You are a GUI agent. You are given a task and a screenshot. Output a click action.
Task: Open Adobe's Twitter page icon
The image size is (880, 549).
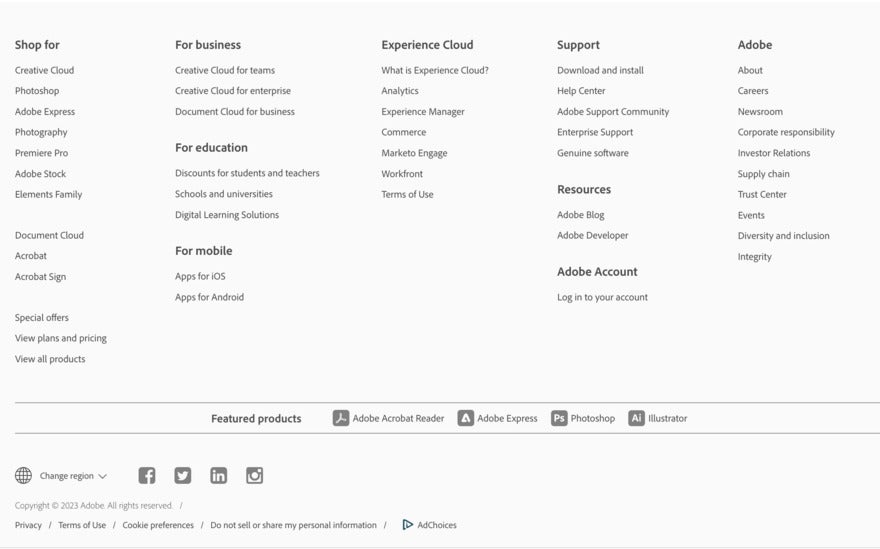(x=182, y=475)
